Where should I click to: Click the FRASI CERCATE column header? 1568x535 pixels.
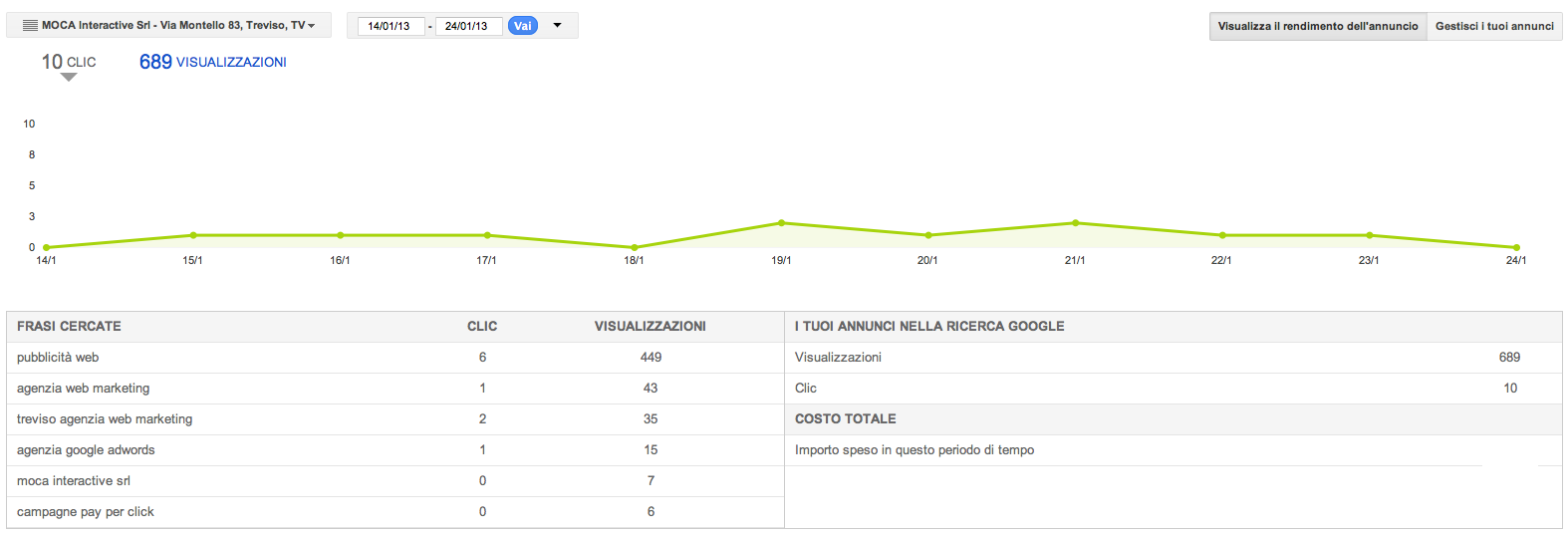(69, 326)
